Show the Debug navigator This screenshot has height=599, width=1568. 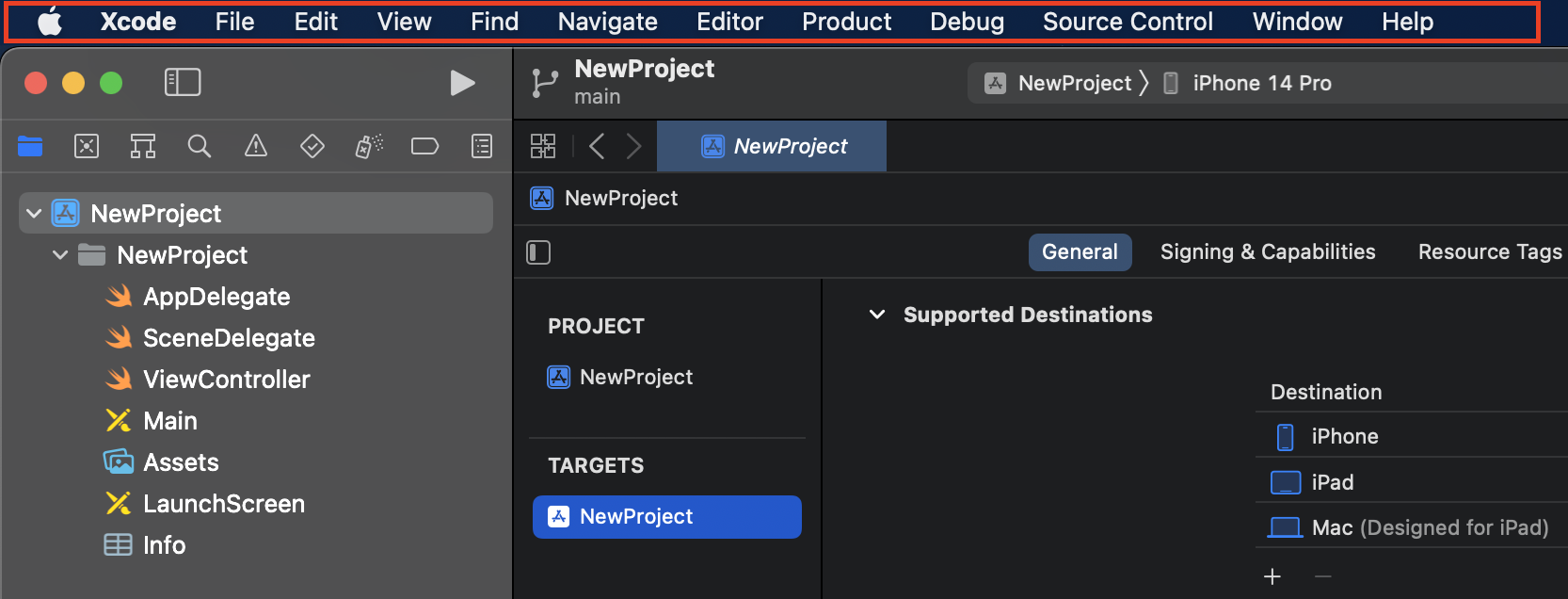point(369,146)
